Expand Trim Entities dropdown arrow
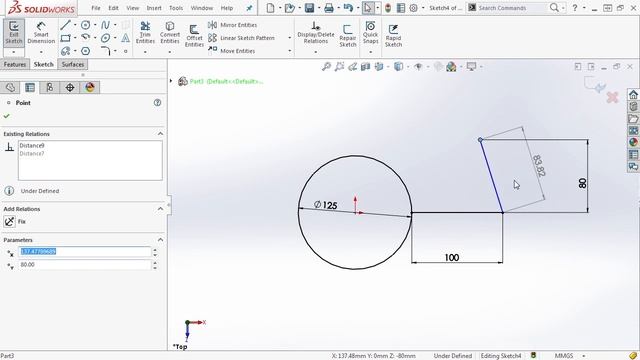 pos(145,52)
